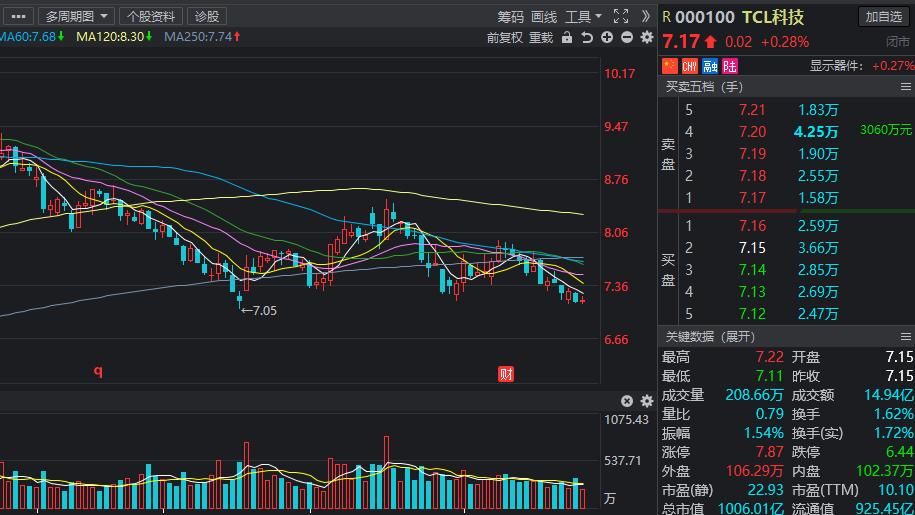Zoom in chart with plus icon
The height and width of the screenshot is (515, 915).
click(x=607, y=37)
